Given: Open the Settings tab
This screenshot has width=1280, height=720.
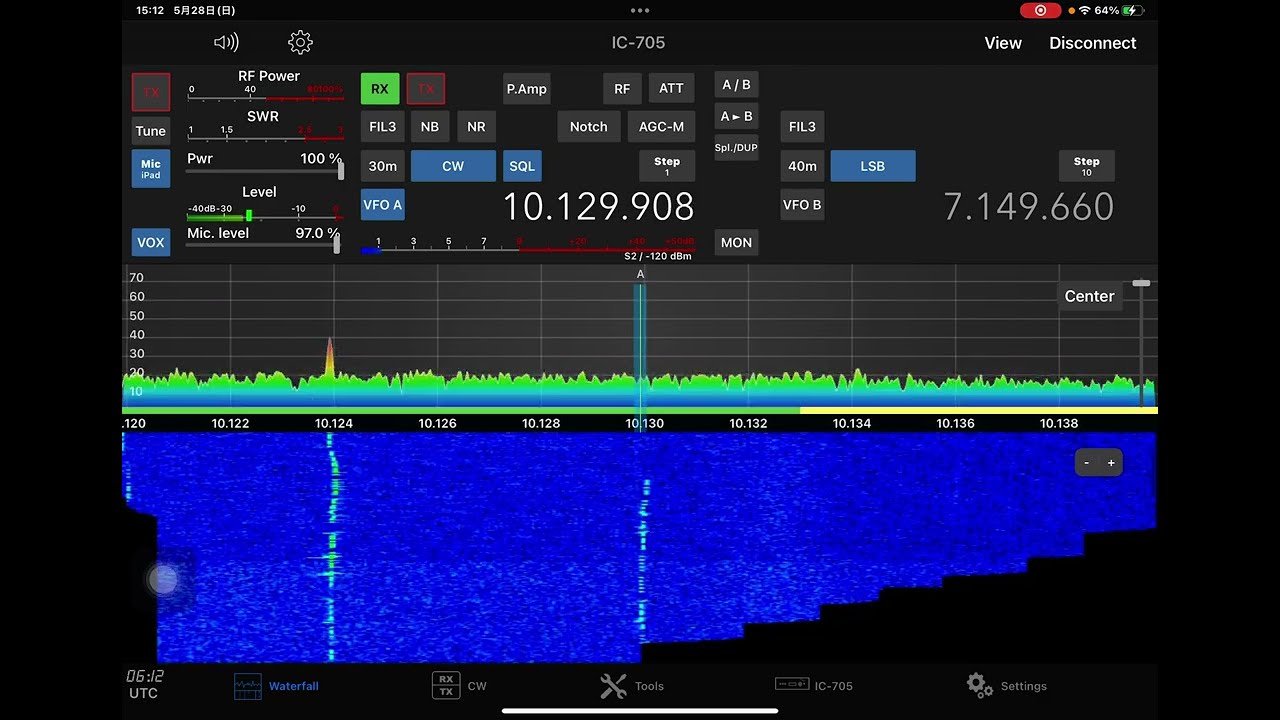Looking at the screenshot, I should 1006,686.
